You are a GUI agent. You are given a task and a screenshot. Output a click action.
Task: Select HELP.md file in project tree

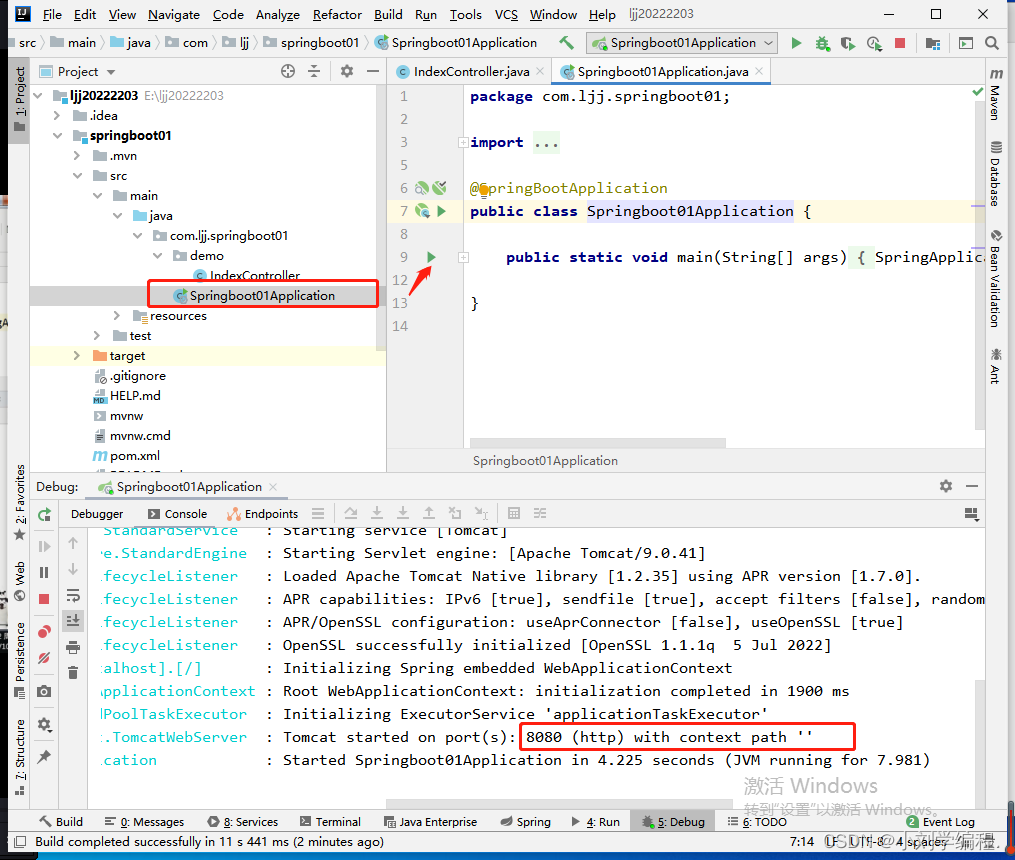[x=135, y=395]
